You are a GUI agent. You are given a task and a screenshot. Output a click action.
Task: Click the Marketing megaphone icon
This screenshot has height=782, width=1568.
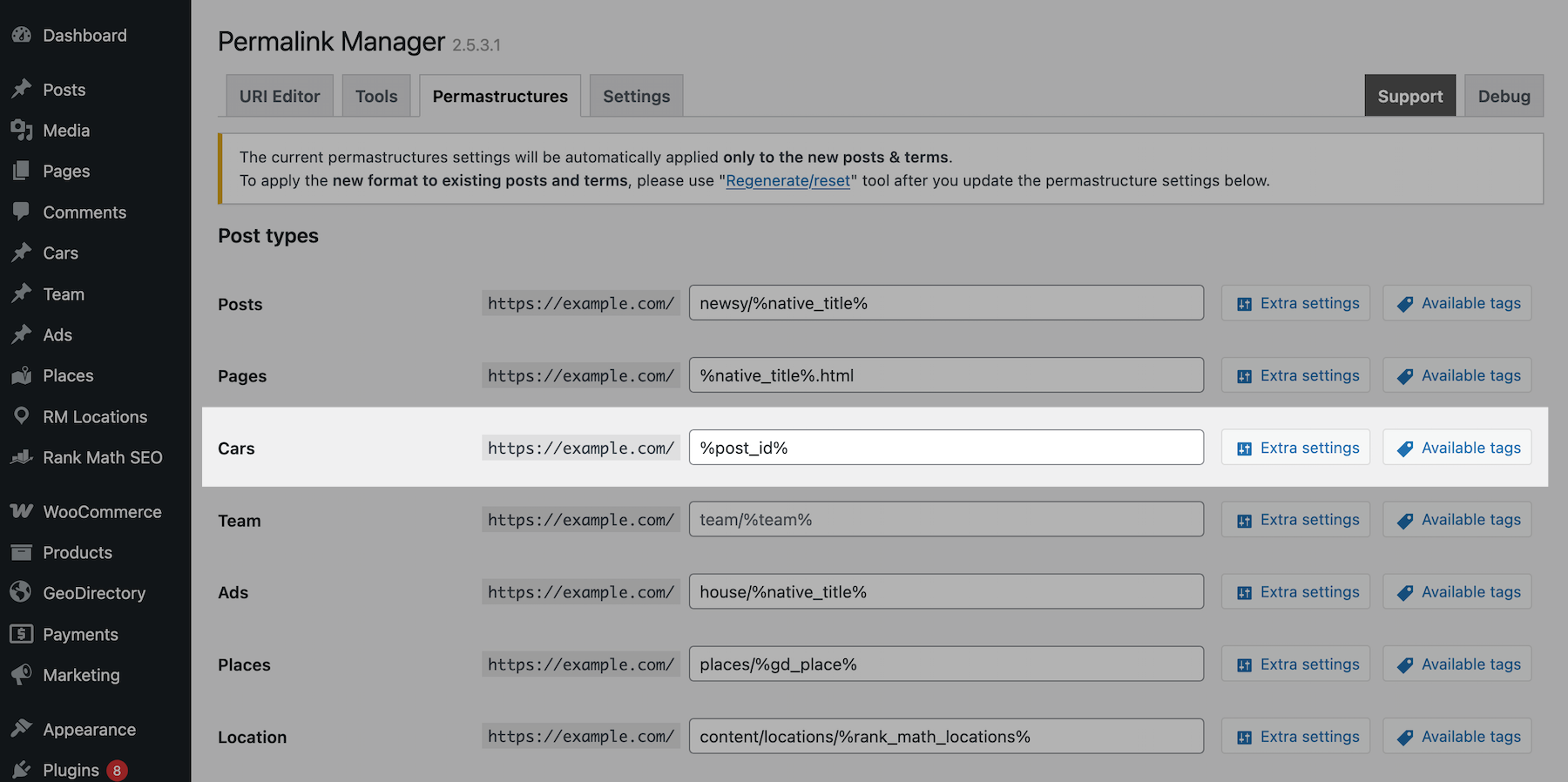[x=22, y=675]
